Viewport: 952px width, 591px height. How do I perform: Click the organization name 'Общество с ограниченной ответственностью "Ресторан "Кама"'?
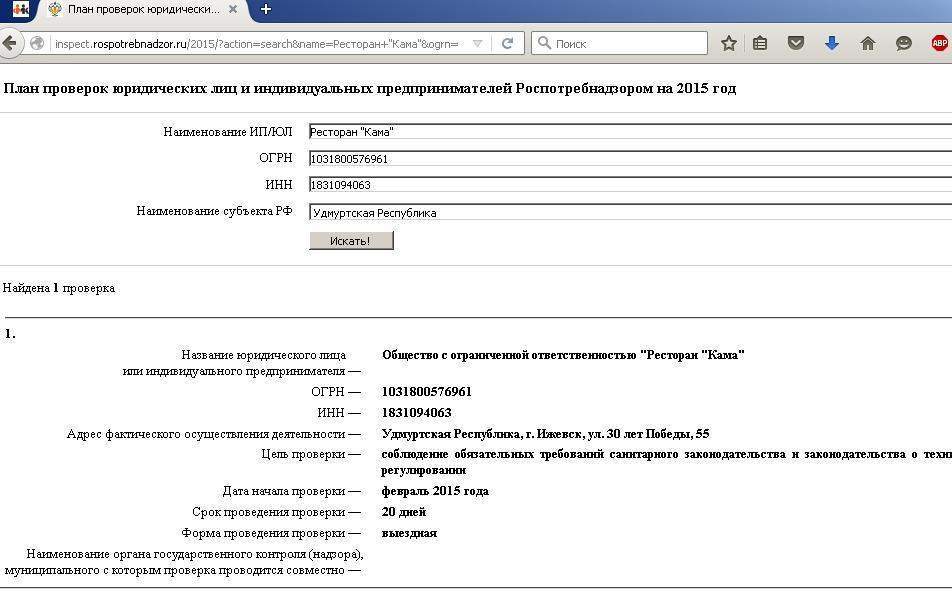point(563,355)
